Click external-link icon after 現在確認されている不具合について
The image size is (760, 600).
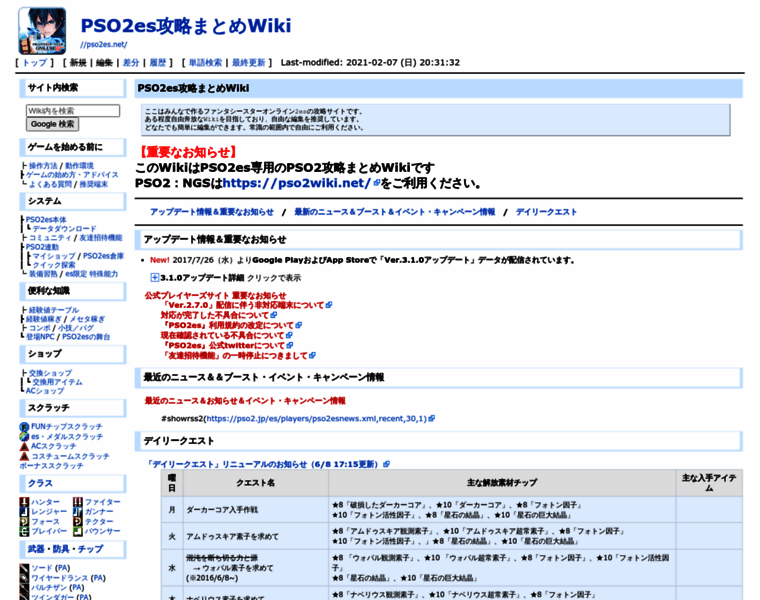point(289,335)
